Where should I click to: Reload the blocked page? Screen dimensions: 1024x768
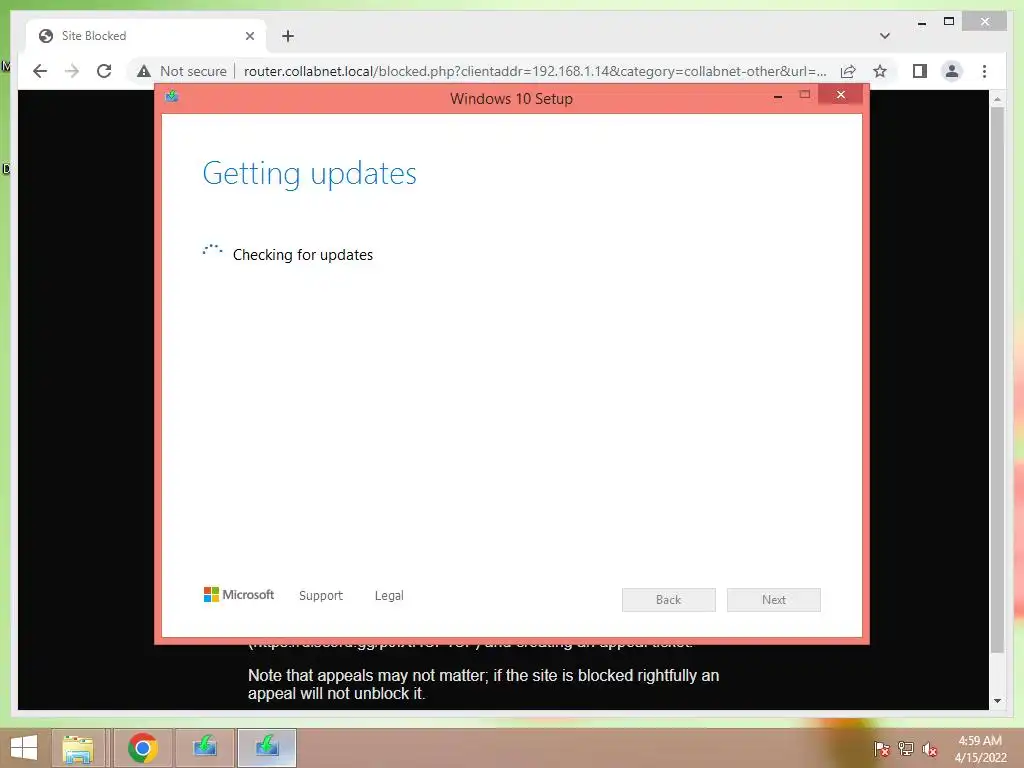pos(104,71)
